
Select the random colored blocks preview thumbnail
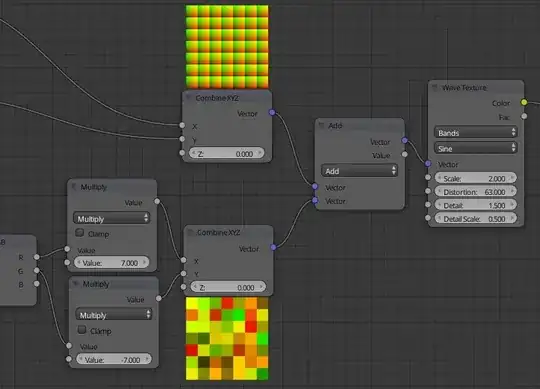tap(227, 339)
